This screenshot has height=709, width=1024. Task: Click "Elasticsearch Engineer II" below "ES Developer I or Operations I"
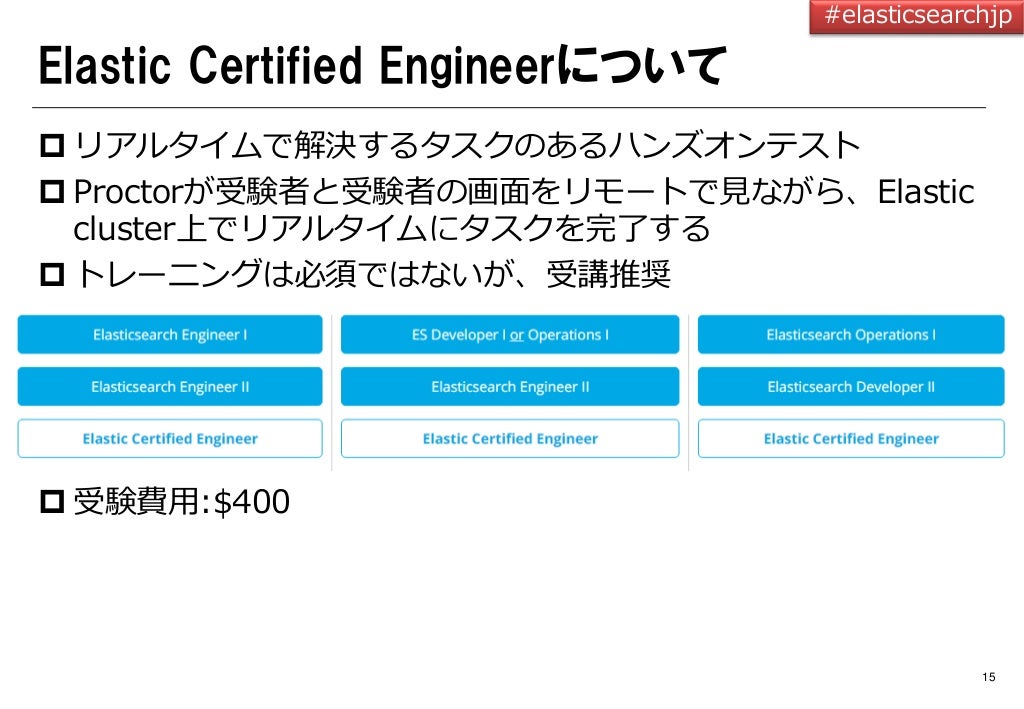pos(510,386)
